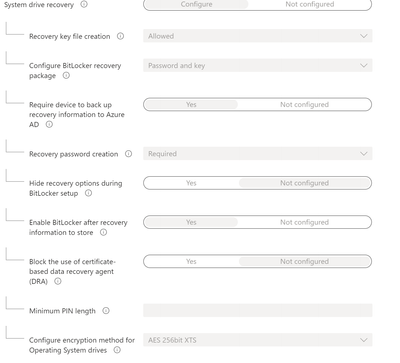Open info tooltip for BitLocker recovery package
This screenshot has height=363, width=400.
coord(66,75)
